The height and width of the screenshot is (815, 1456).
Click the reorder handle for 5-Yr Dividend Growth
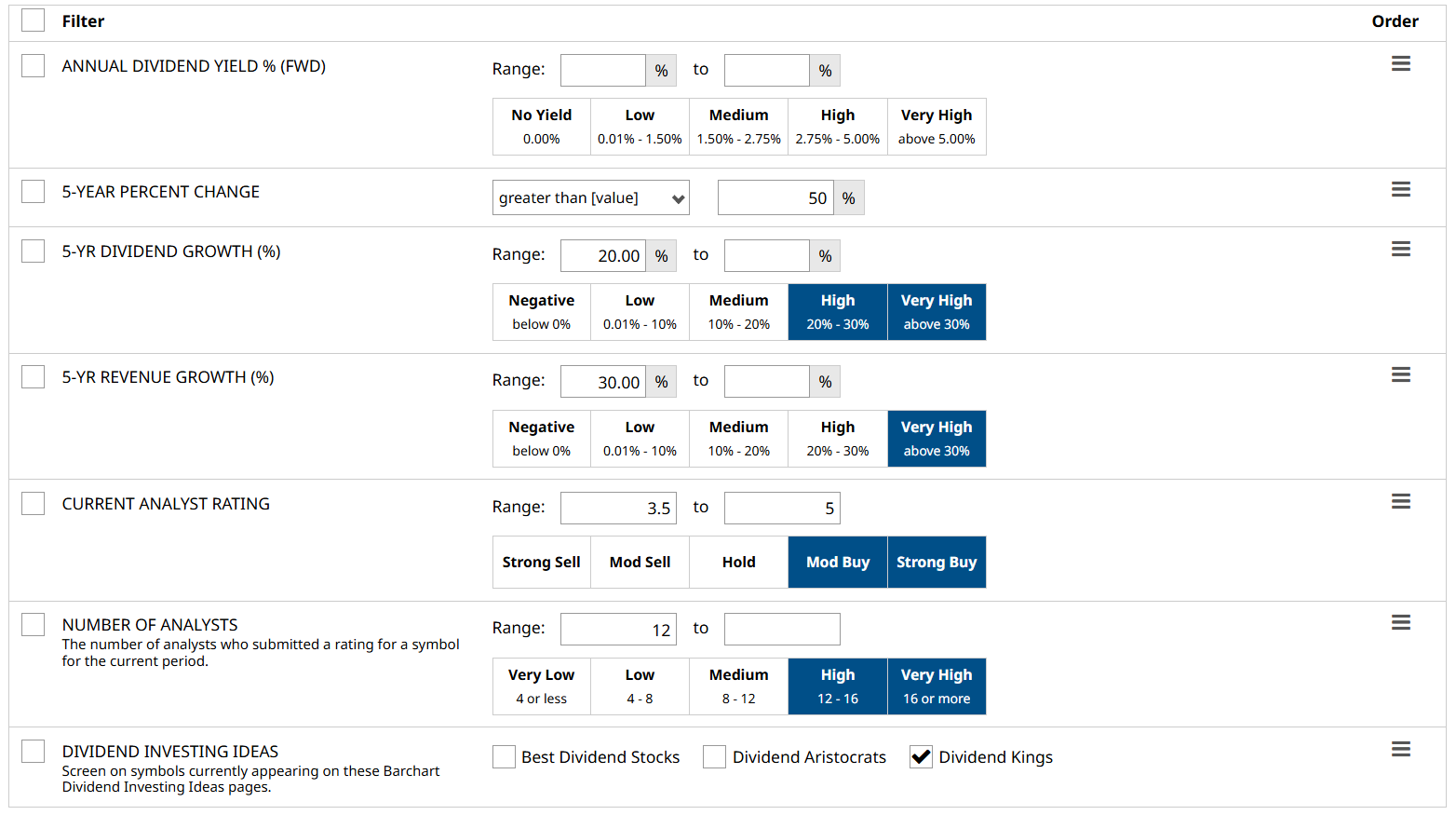click(x=1400, y=250)
